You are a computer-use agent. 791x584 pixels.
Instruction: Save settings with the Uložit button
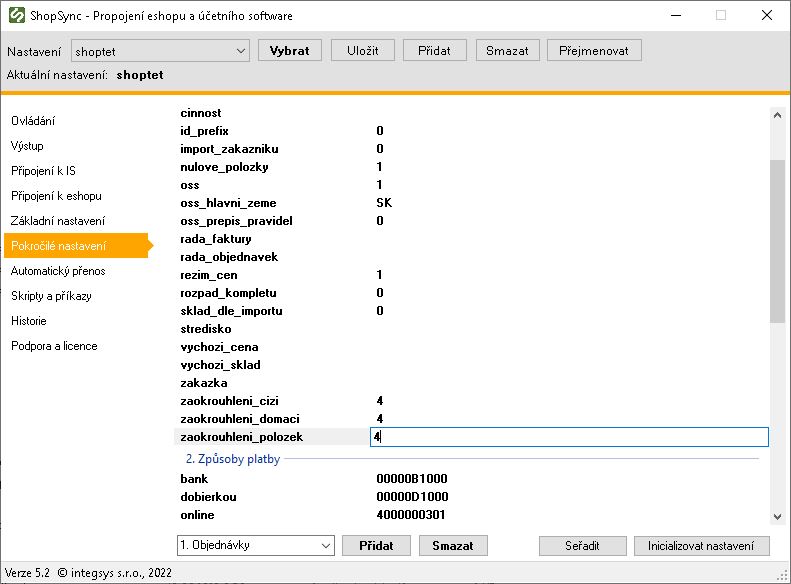(x=362, y=50)
